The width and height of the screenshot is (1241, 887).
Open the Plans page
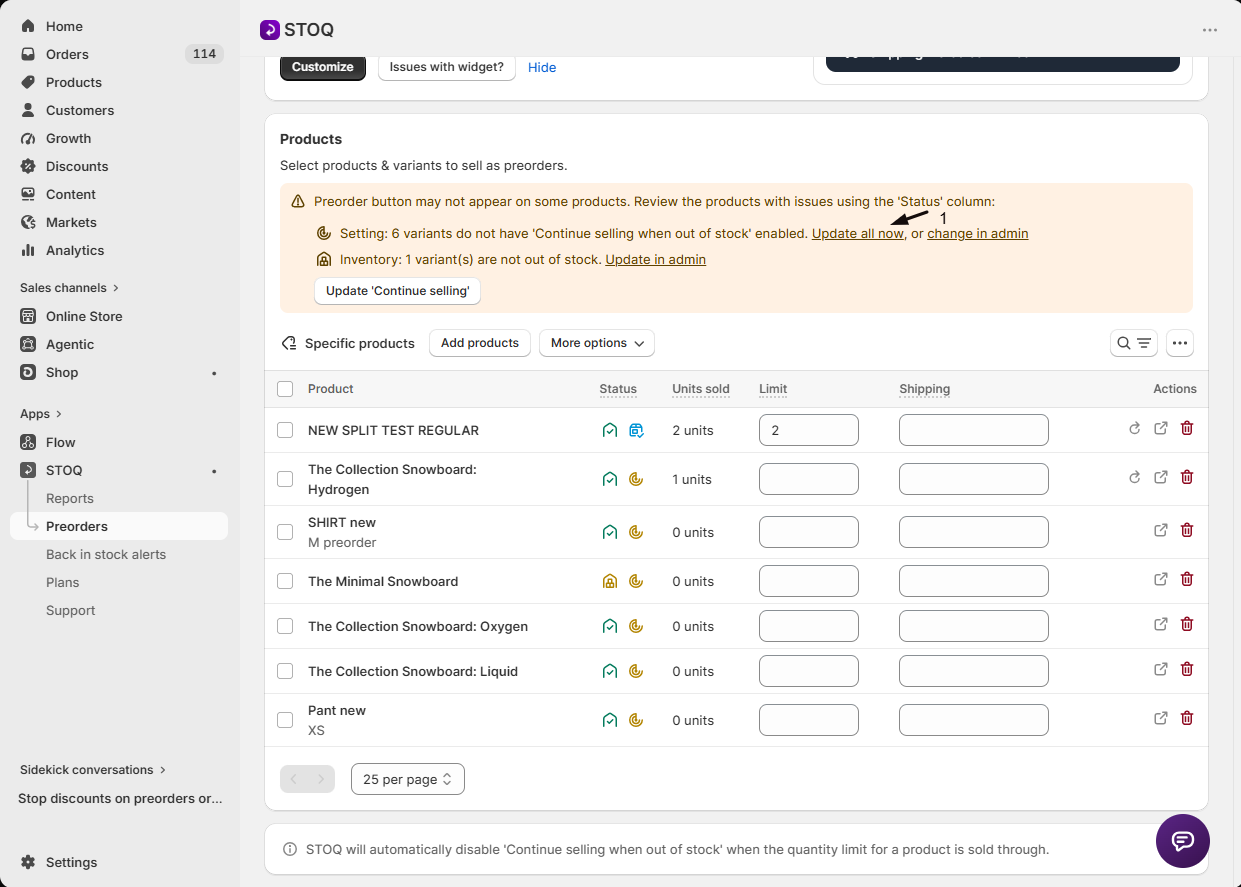pos(62,582)
